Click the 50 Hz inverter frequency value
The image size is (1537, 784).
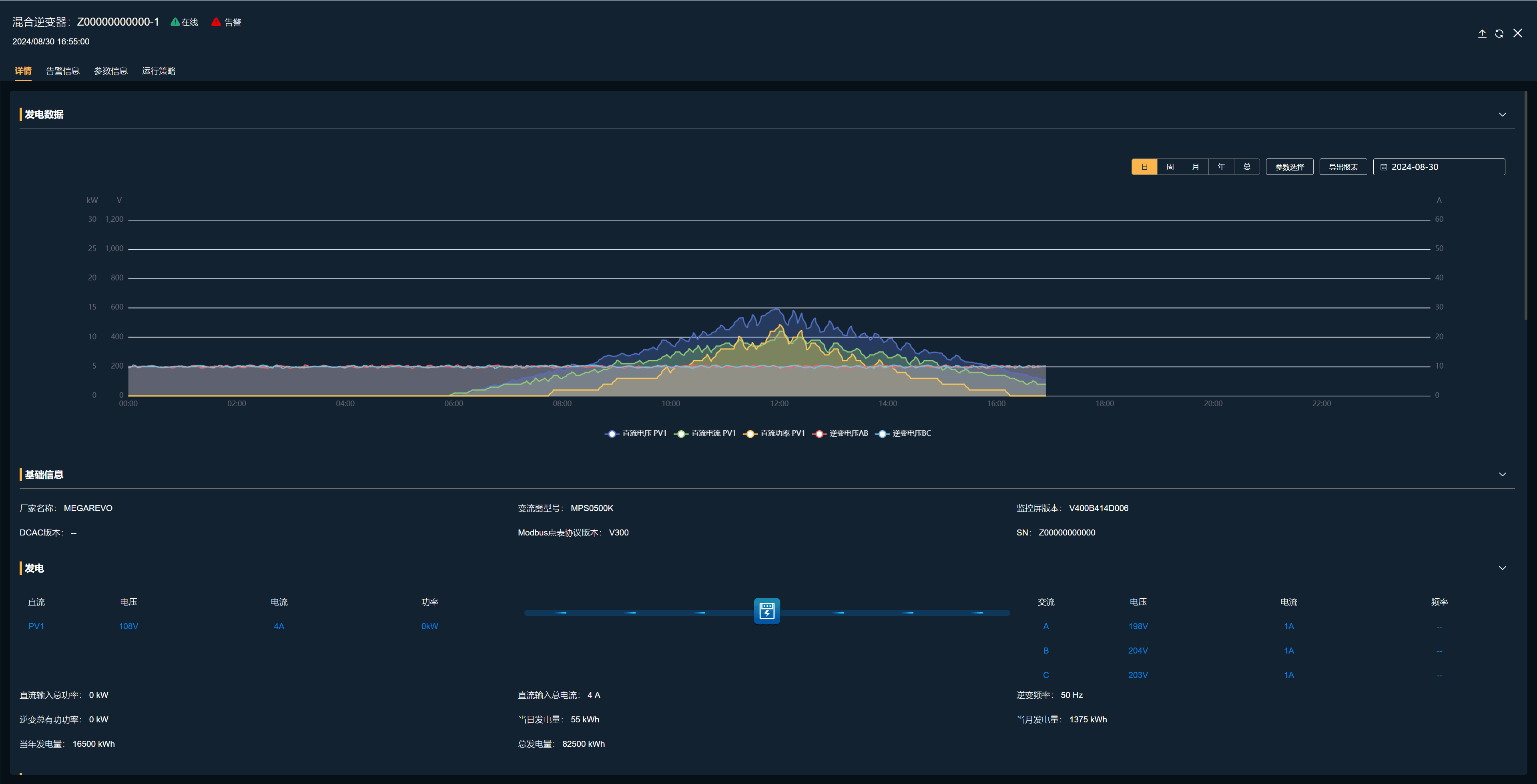(1071, 695)
